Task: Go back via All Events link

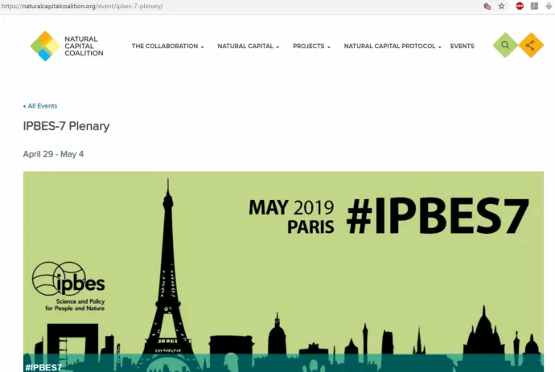Action: (40, 106)
